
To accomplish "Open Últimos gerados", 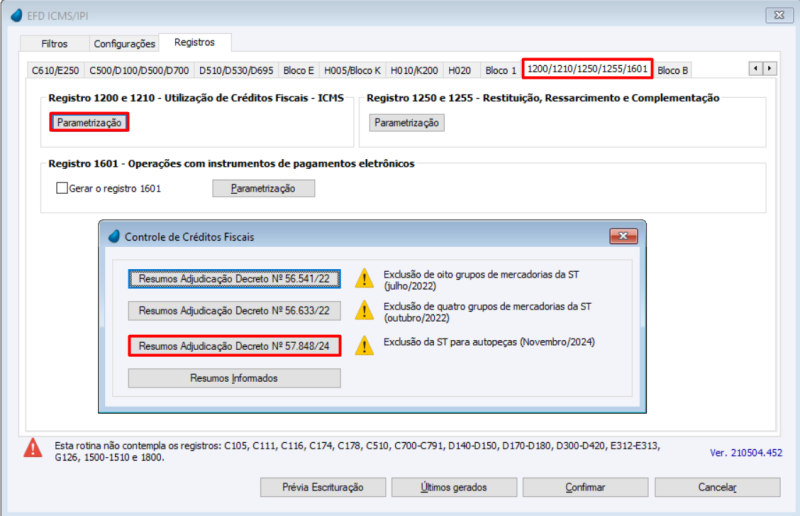I will pyautogui.click(x=454, y=487).
